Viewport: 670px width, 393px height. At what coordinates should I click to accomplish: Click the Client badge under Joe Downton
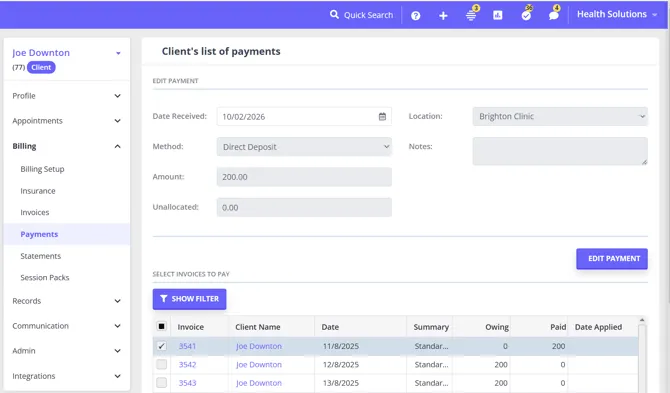41,67
